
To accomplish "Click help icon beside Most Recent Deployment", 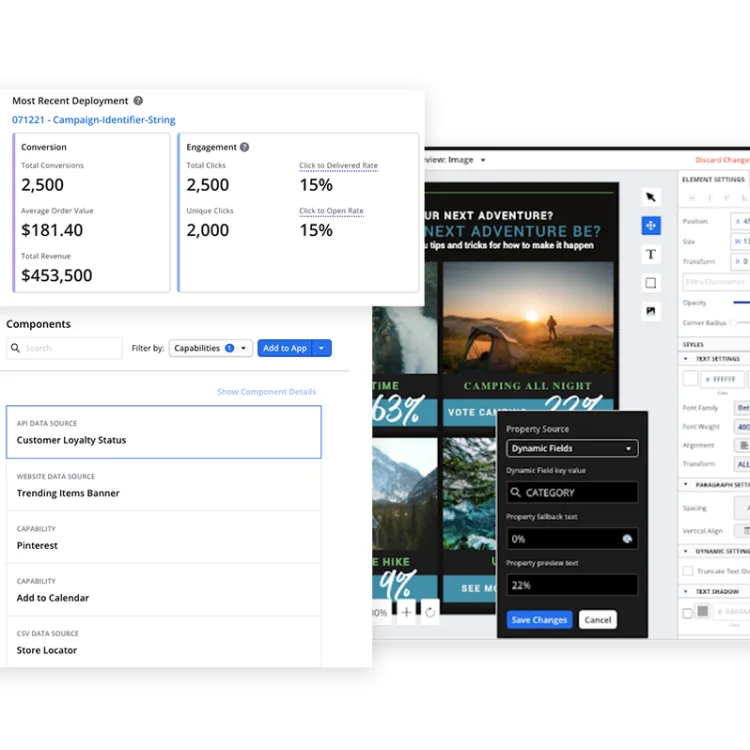I will click(138, 100).
